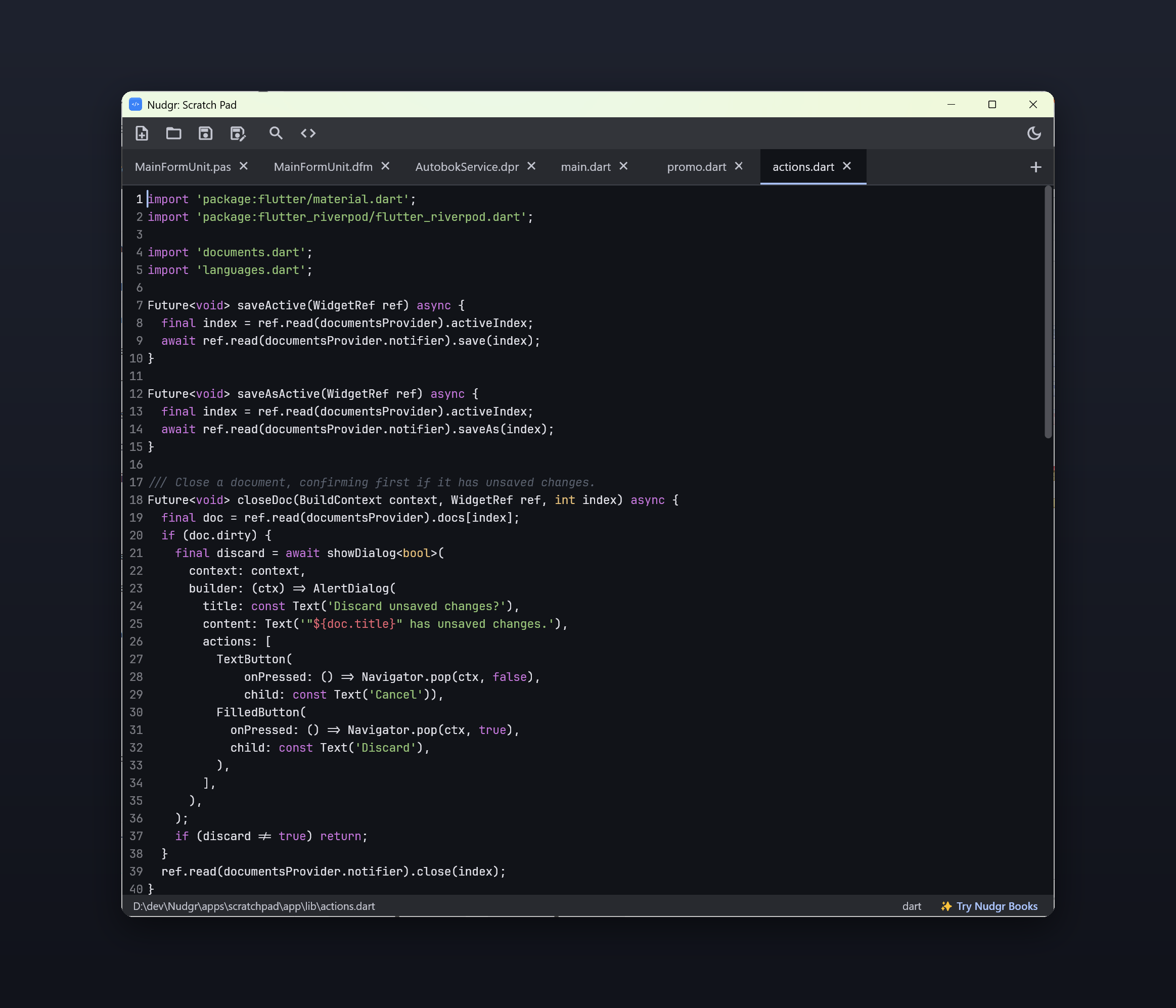Click TextButton on line 27
This screenshot has width=1176, height=1008.
[251, 660]
